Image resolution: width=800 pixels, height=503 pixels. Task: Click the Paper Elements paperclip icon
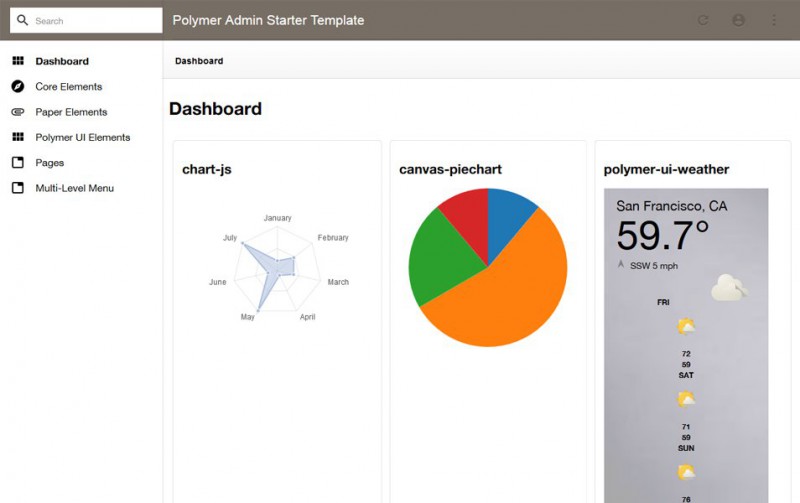tap(17, 112)
